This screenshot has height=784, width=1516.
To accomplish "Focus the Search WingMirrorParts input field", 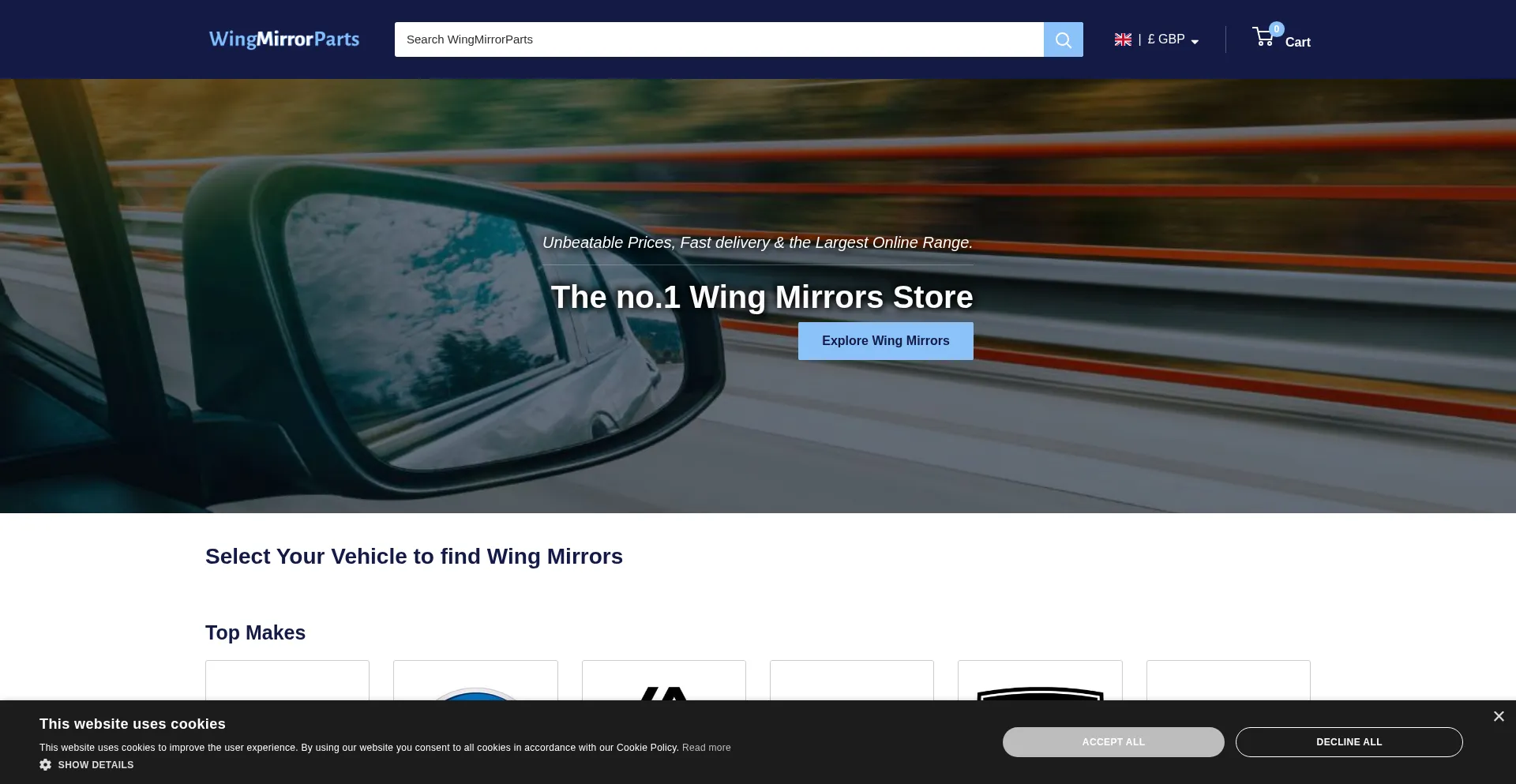I will tap(719, 39).
